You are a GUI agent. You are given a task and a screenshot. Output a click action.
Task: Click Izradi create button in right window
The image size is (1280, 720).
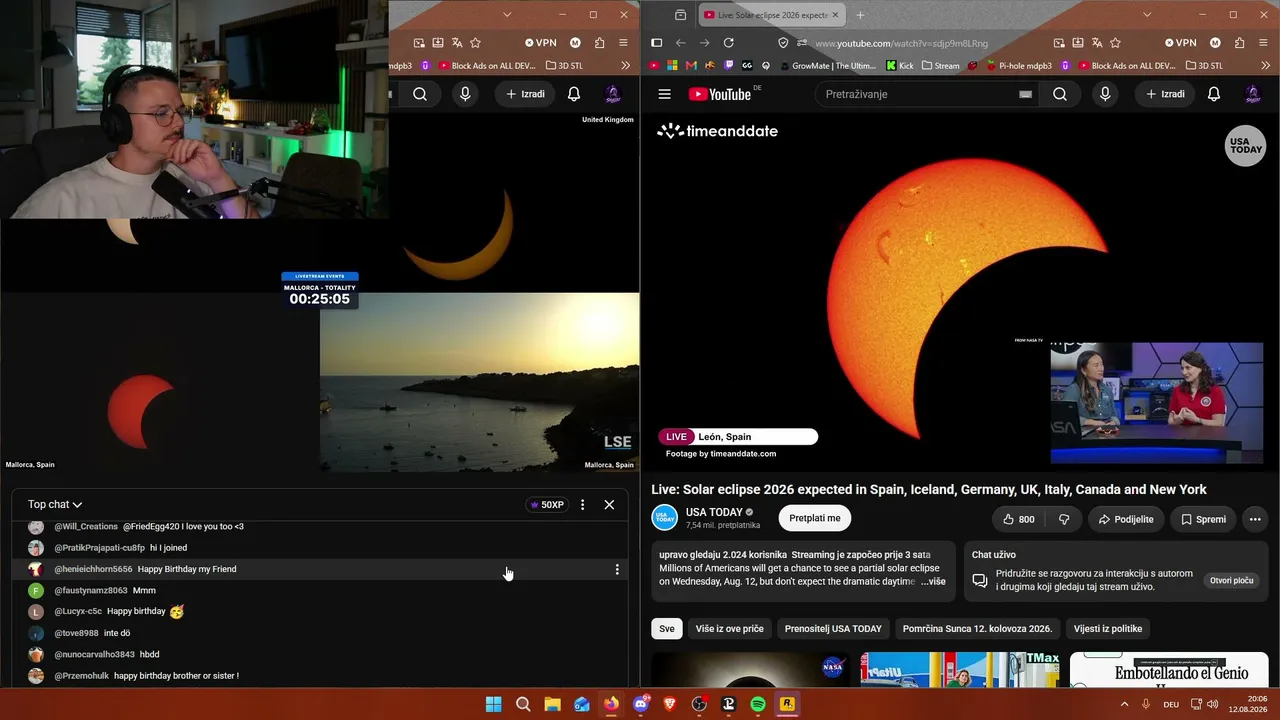[1165, 94]
